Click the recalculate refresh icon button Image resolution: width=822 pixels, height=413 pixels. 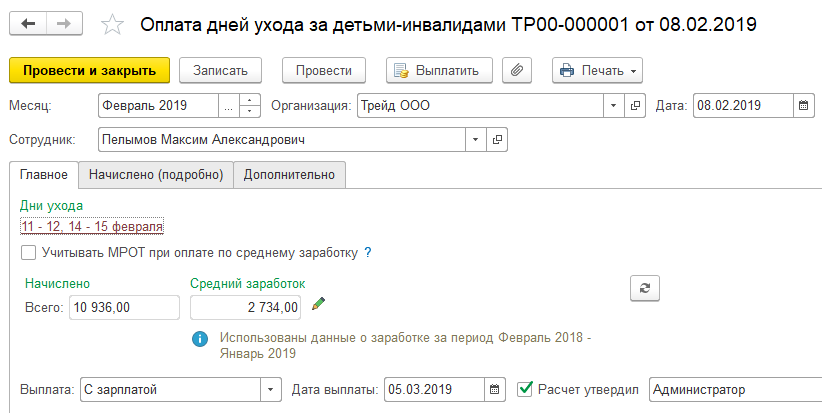pyautogui.click(x=645, y=288)
